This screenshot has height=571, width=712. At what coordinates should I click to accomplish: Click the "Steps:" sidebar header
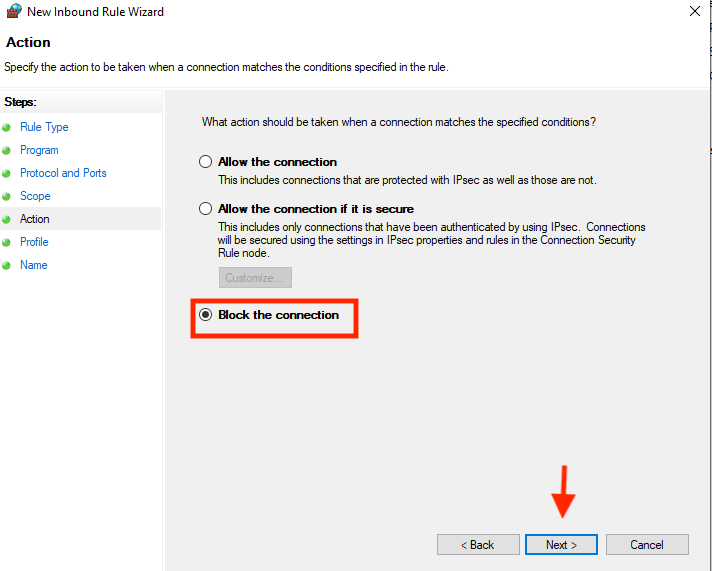[20, 102]
